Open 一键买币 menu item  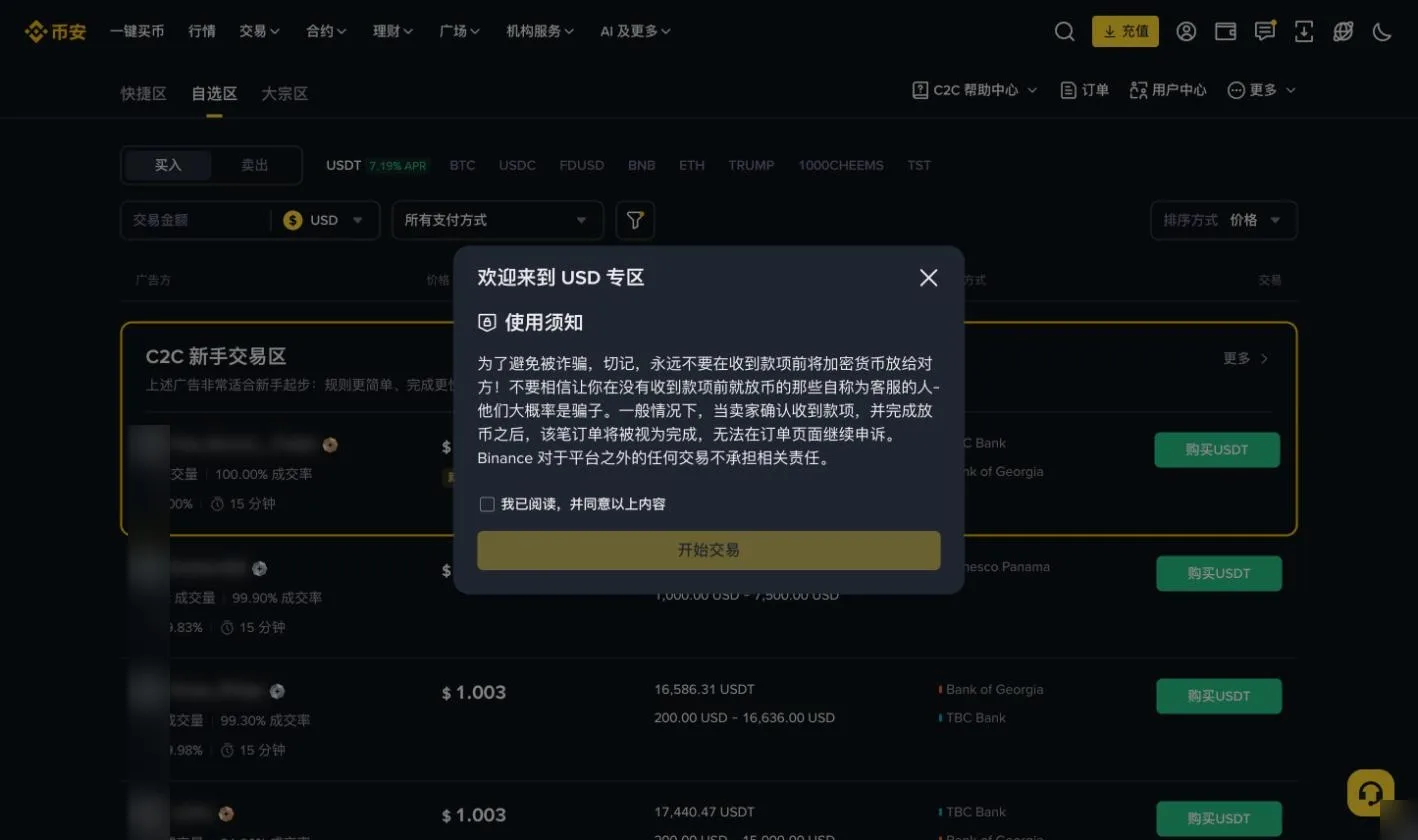[x=137, y=31]
